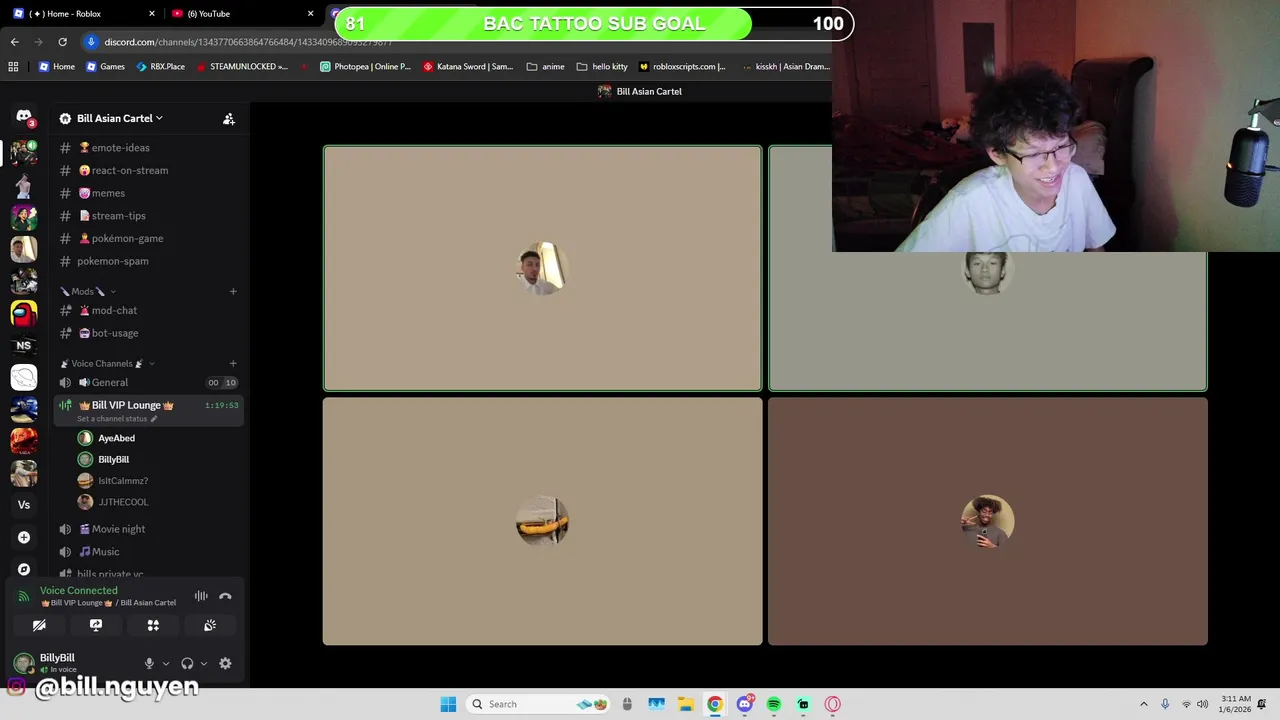Add a server plus icon
The image size is (1280, 720).
tap(24, 537)
